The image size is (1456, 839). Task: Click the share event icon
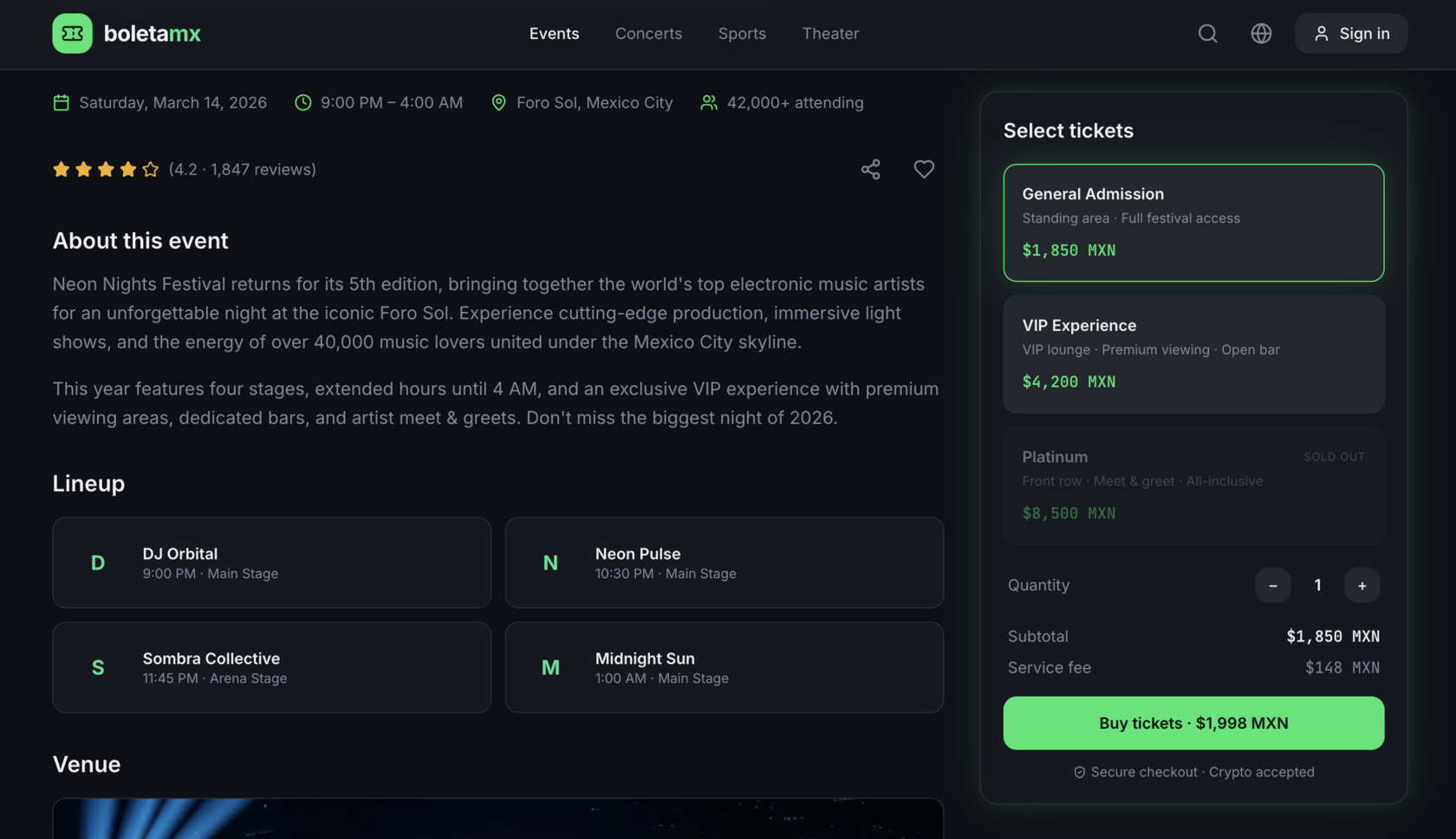870,169
